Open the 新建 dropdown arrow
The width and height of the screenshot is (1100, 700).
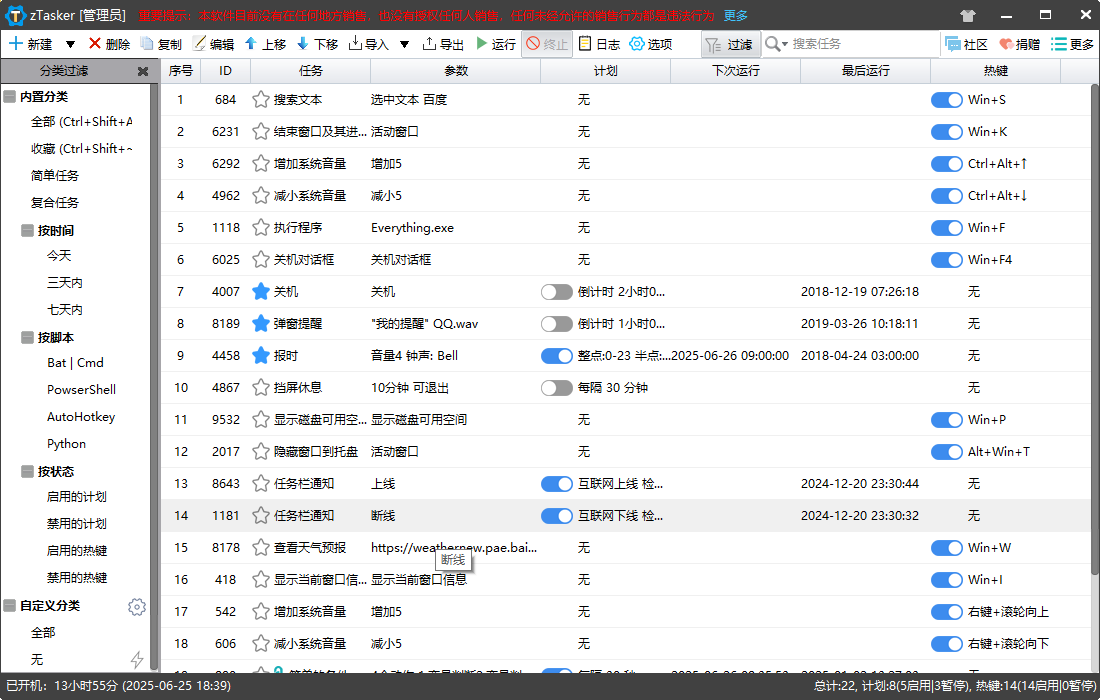coord(69,44)
